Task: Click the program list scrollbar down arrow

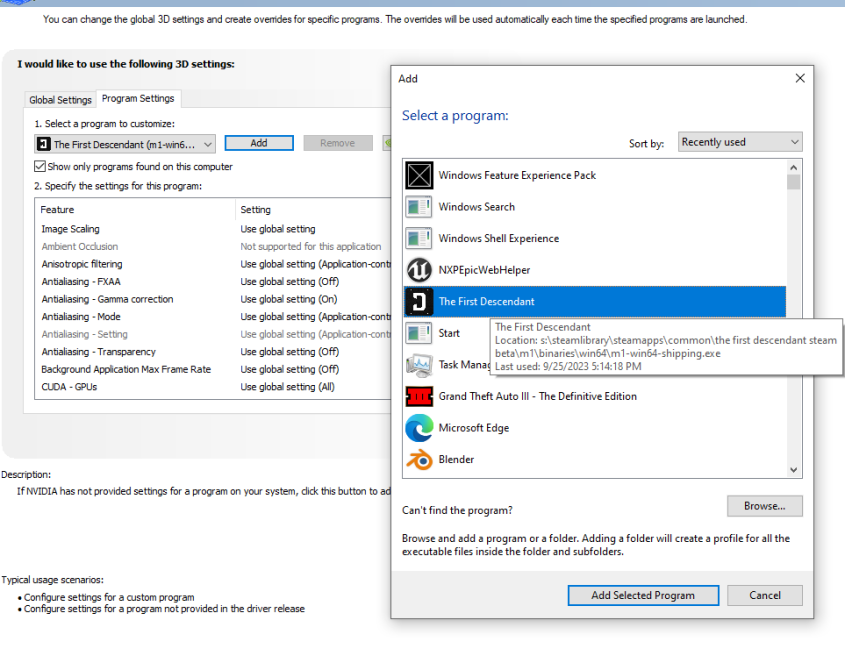Action: [793, 470]
